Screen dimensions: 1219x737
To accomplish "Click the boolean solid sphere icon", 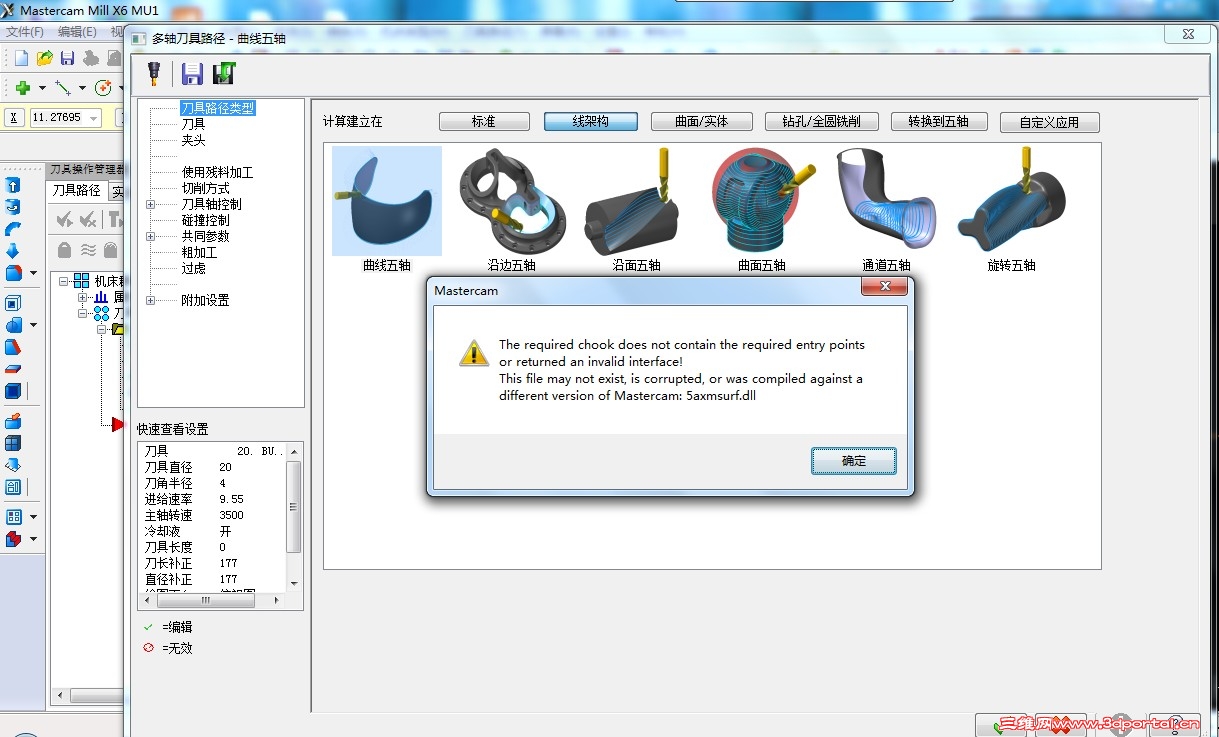I will tap(13, 325).
